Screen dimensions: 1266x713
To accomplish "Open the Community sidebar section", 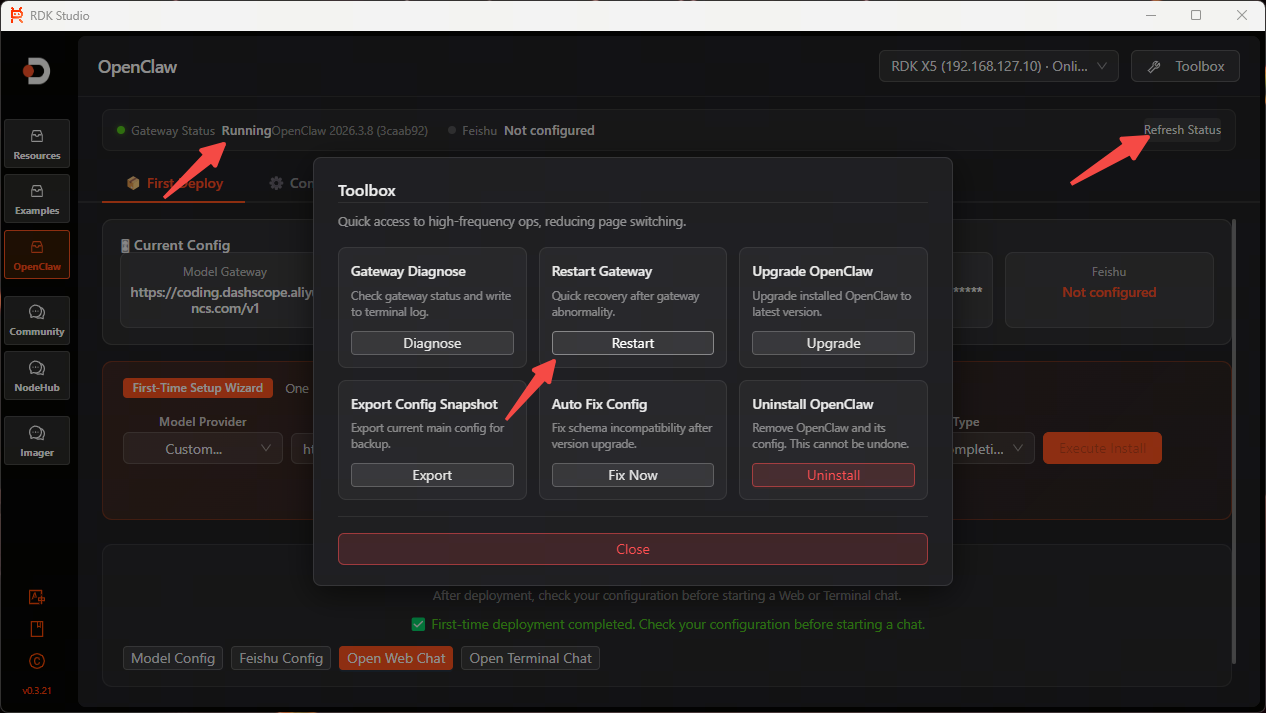I will pyautogui.click(x=37, y=320).
